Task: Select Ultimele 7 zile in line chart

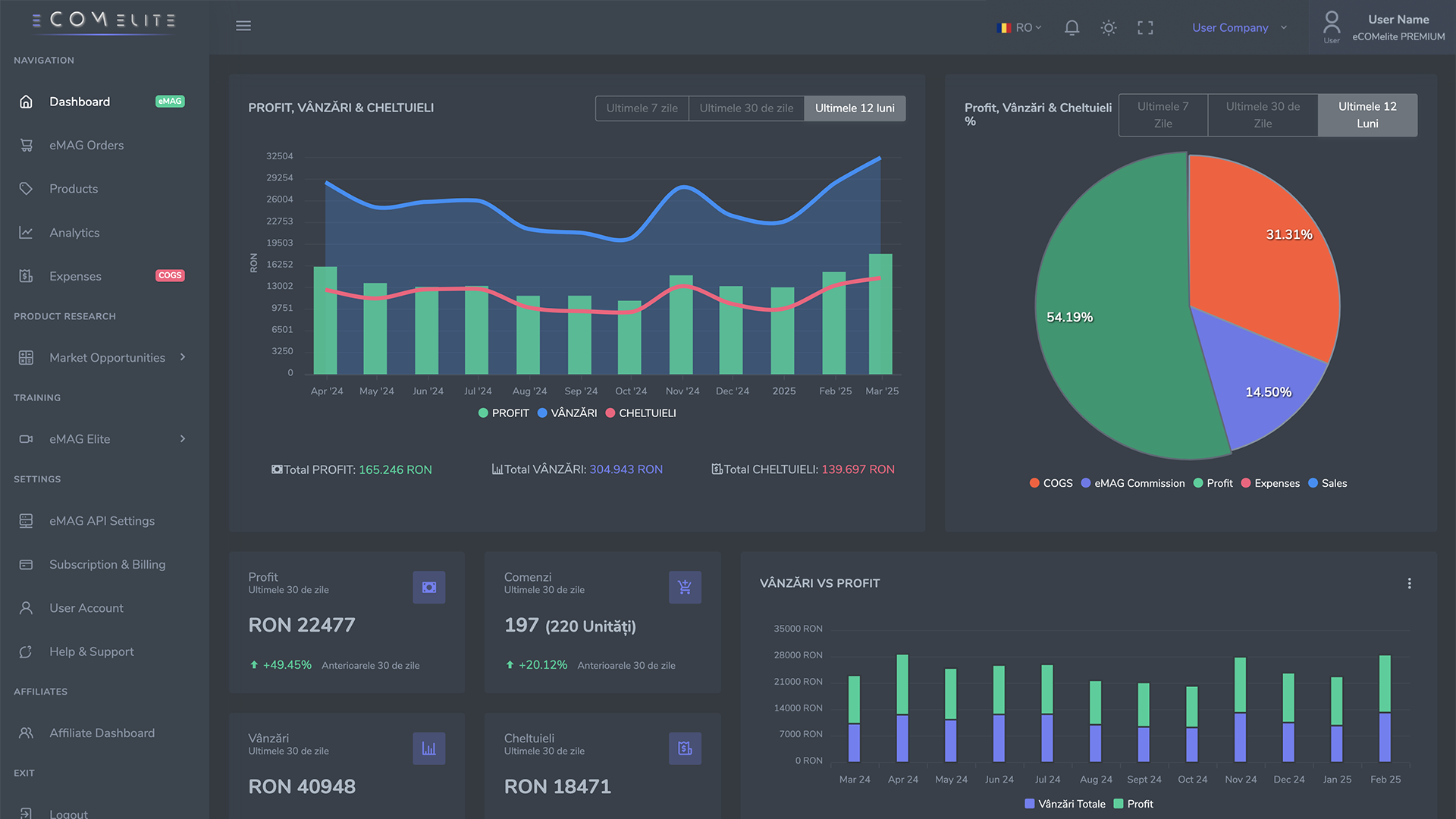Action: point(642,108)
